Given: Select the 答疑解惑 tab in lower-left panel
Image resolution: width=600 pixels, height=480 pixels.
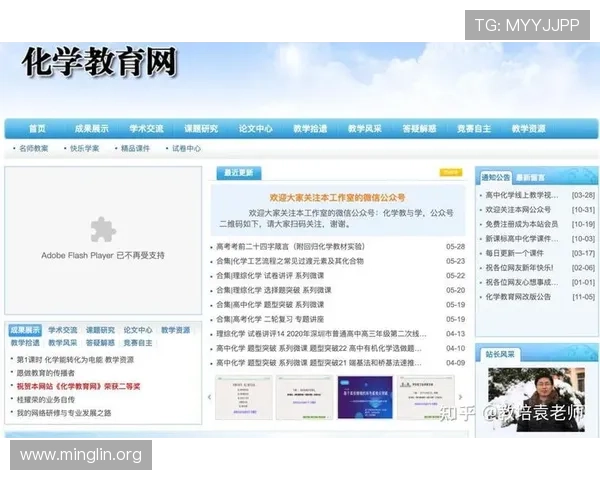Looking at the screenshot, I should (x=100, y=343).
